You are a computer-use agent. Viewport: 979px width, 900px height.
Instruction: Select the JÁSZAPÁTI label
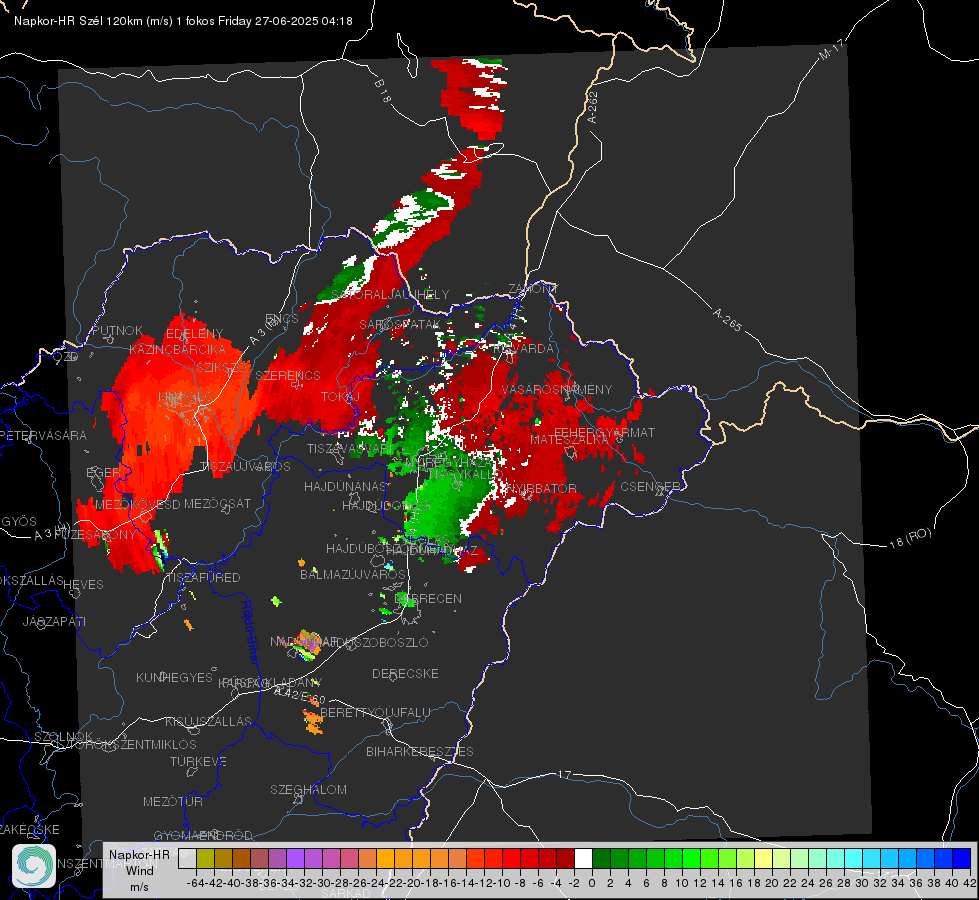point(54,621)
